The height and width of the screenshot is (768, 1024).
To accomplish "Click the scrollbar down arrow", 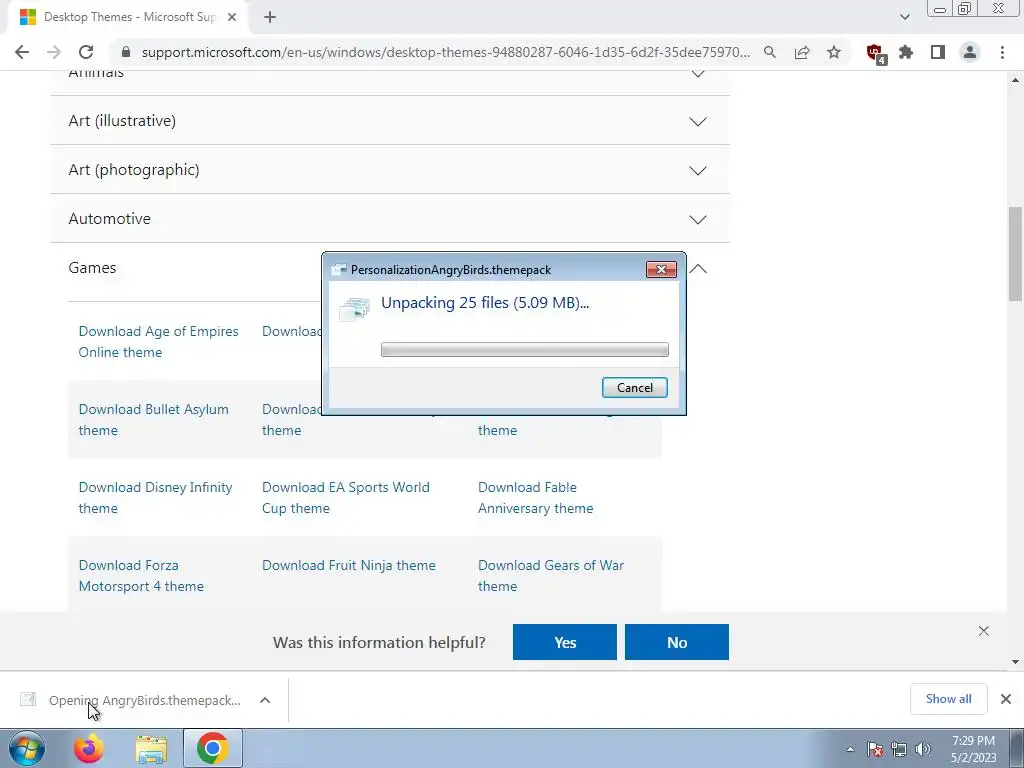I will click(x=1016, y=662).
